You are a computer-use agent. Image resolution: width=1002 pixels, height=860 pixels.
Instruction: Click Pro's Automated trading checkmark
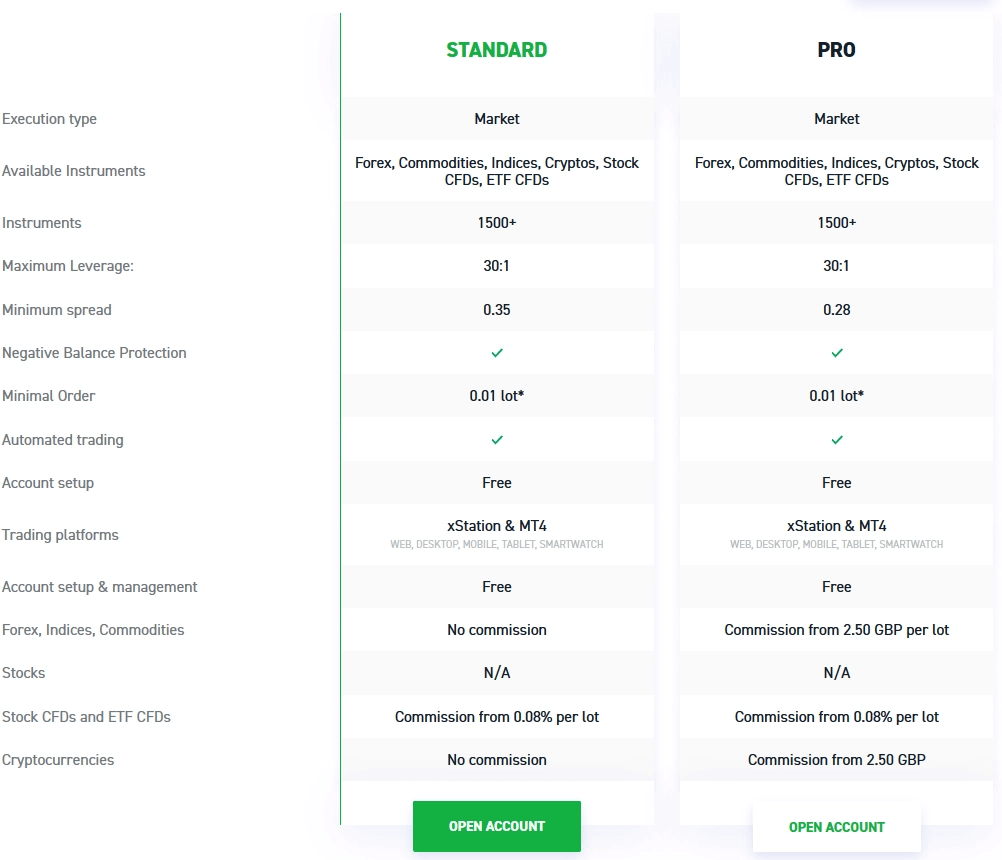(x=836, y=439)
